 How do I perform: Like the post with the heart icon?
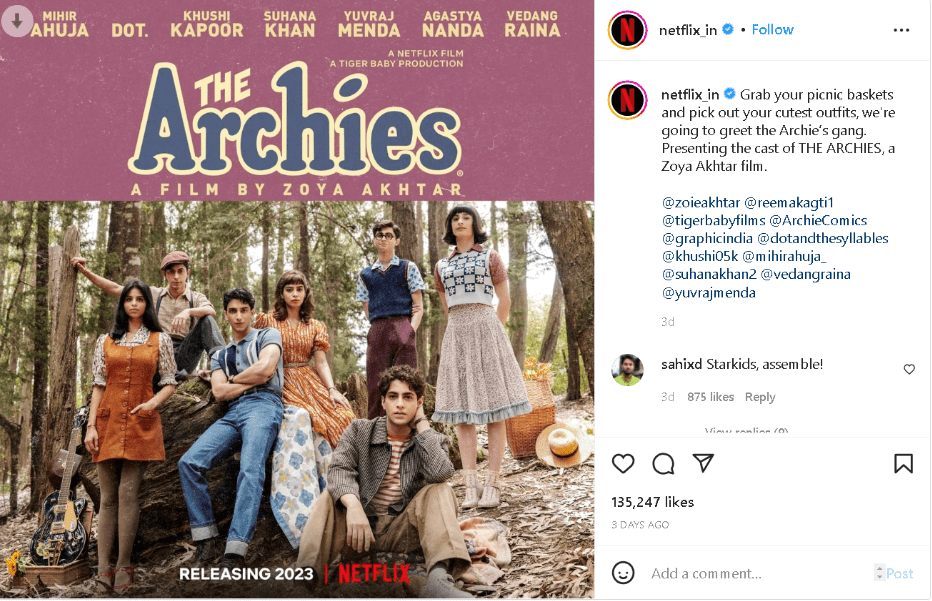tap(623, 464)
